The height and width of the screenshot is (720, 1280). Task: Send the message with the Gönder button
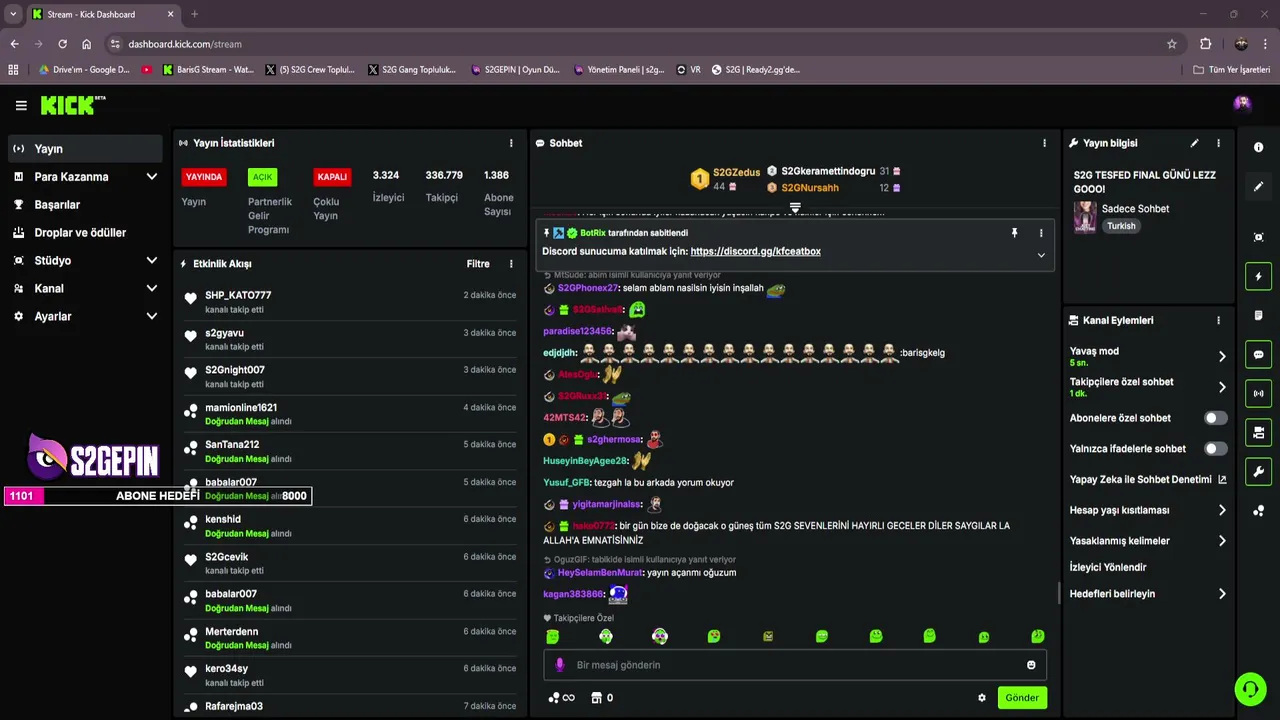(x=1022, y=698)
